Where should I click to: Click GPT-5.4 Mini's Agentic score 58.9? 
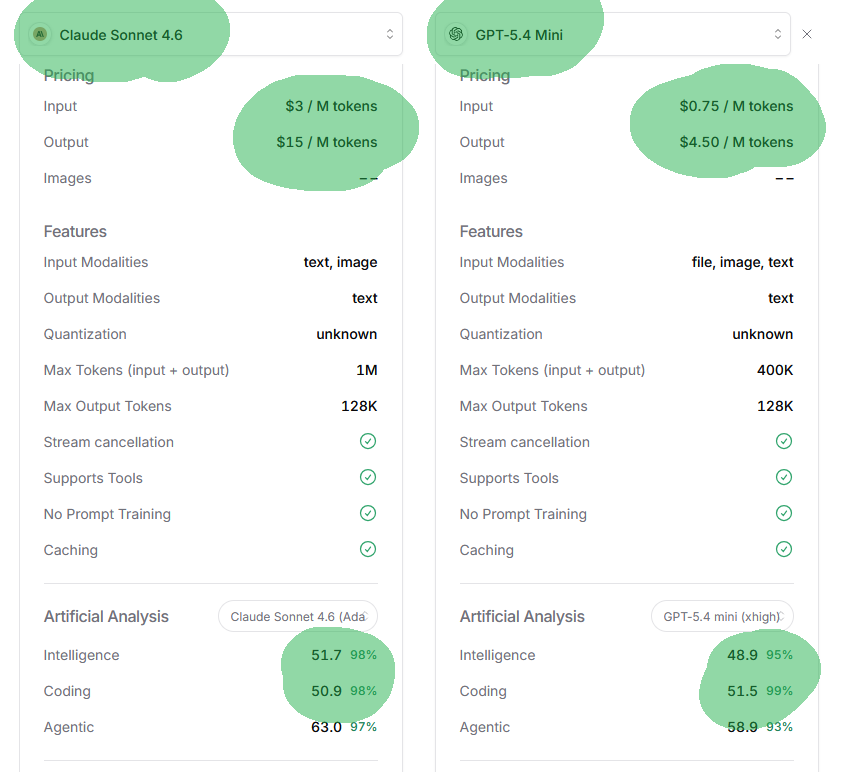click(x=742, y=727)
